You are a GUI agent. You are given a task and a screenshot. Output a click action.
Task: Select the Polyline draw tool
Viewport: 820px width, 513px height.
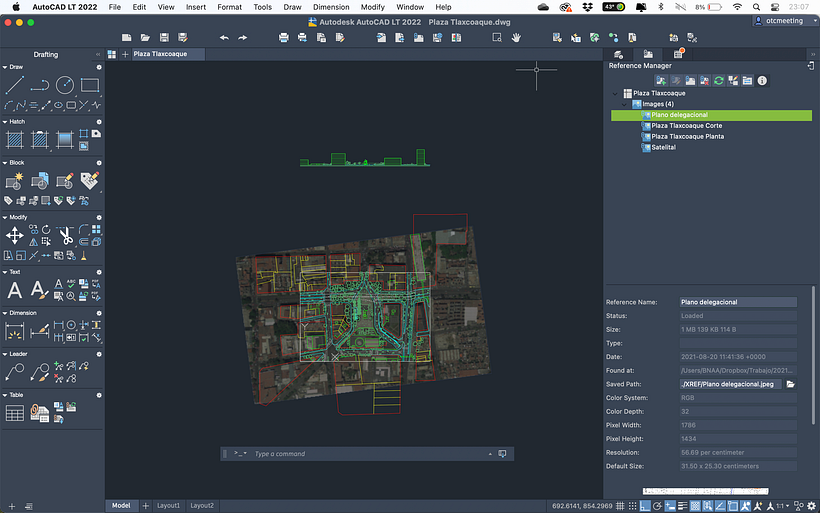[40, 85]
